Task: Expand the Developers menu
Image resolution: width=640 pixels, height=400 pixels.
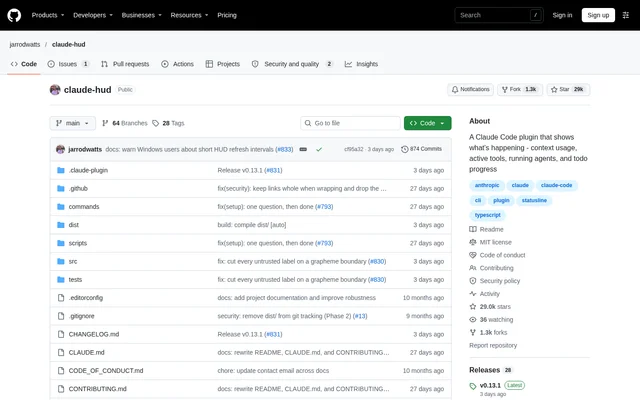Action: point(93,15)
